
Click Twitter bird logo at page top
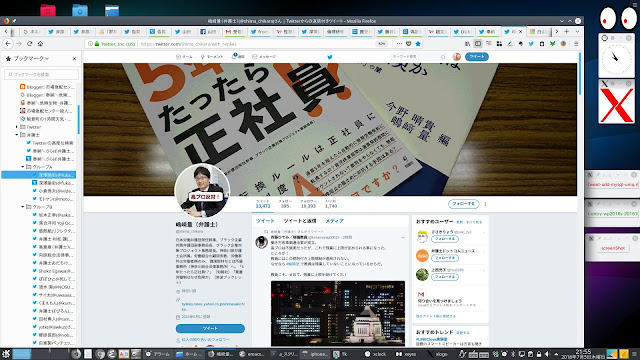[x=330, y=57]
